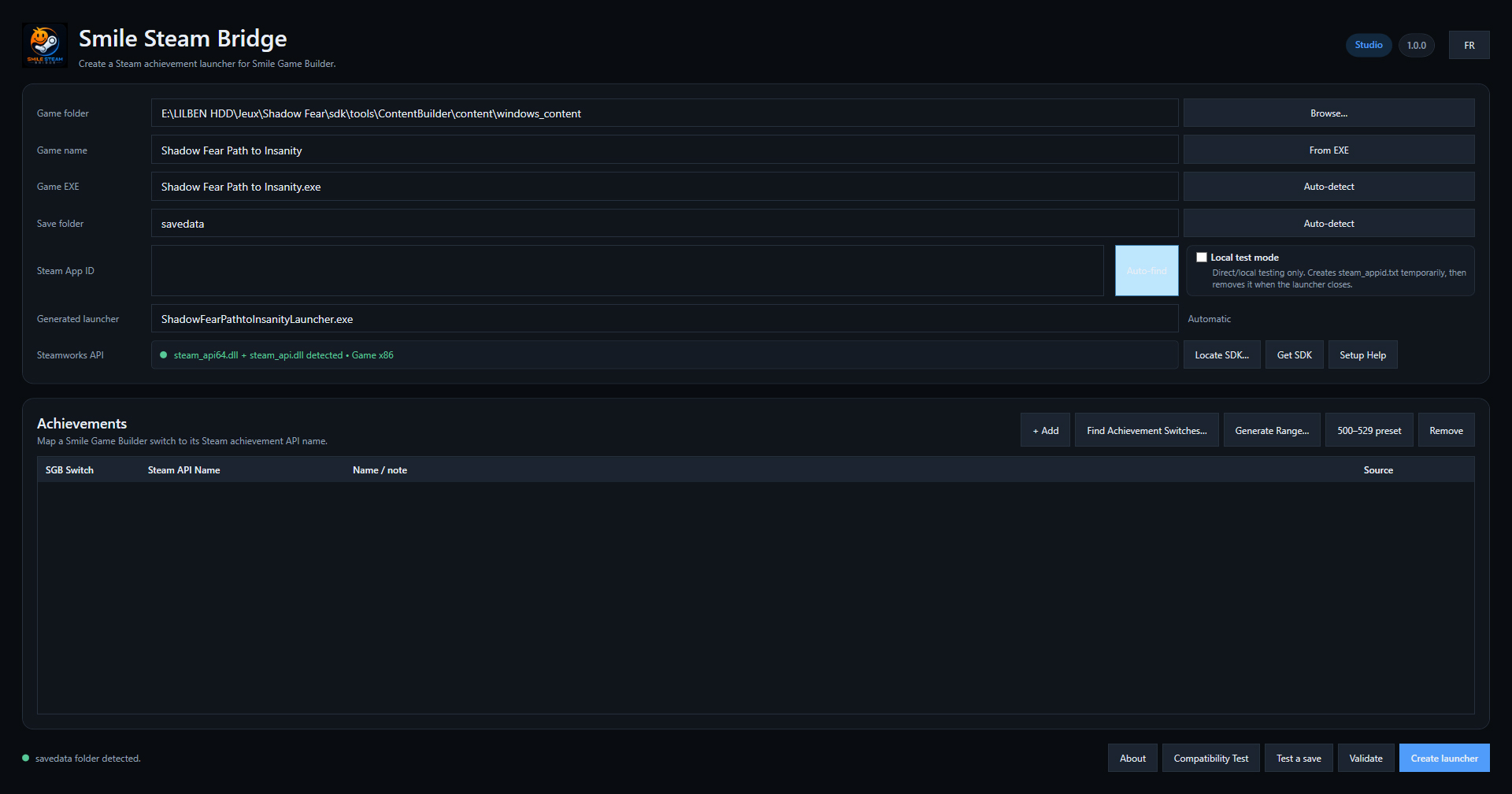Click the Validate button

click(1366, 759)
